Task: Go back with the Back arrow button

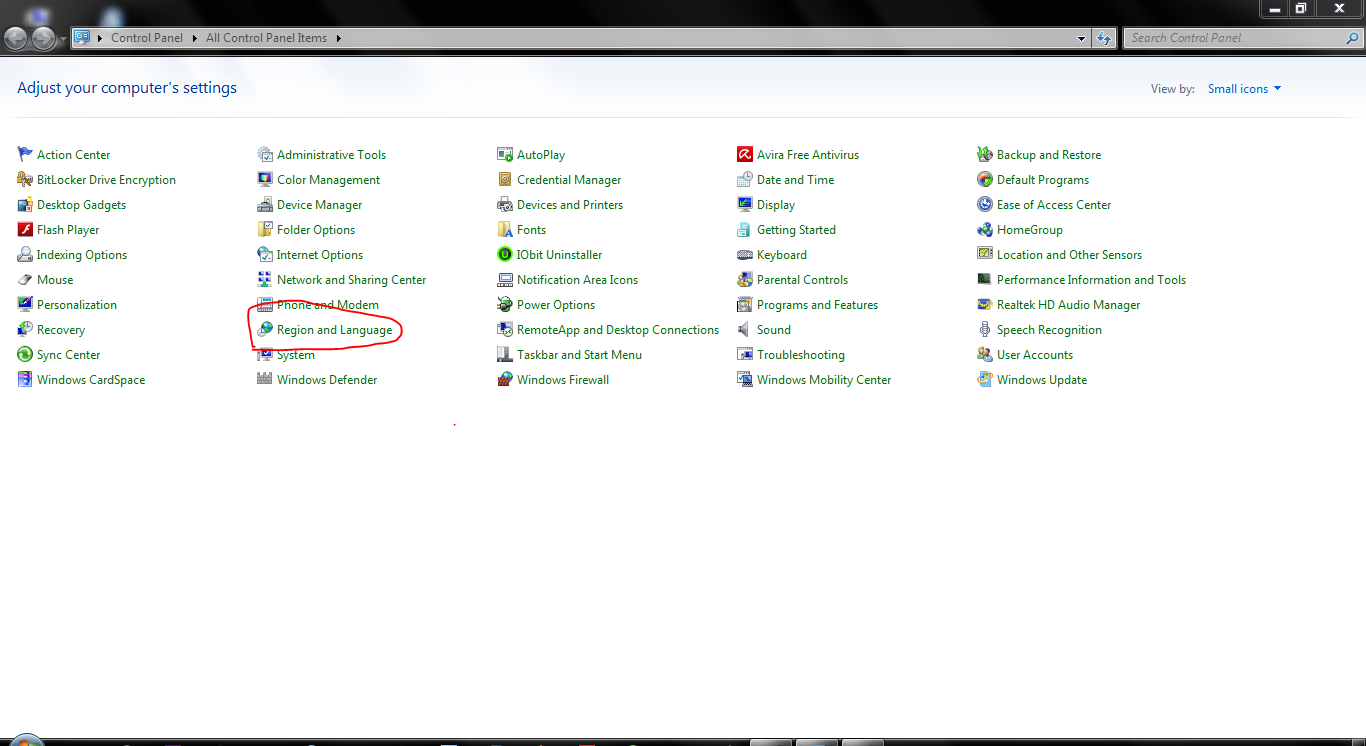Action: tap(16, 38)
